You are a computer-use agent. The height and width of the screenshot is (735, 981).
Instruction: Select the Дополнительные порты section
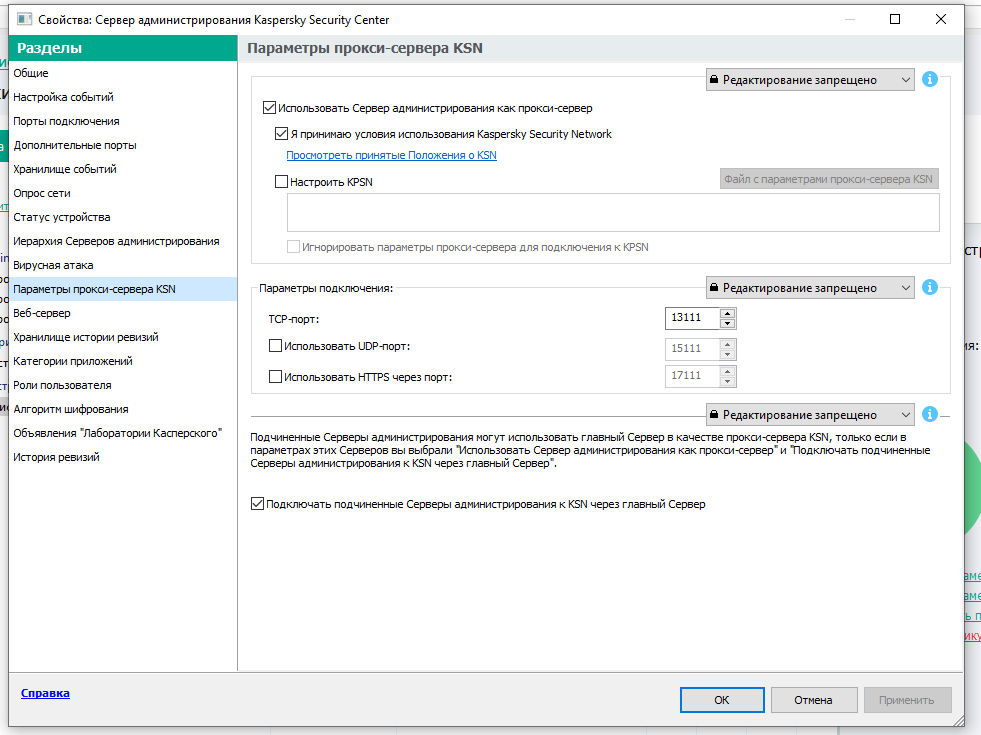(123, 145)
